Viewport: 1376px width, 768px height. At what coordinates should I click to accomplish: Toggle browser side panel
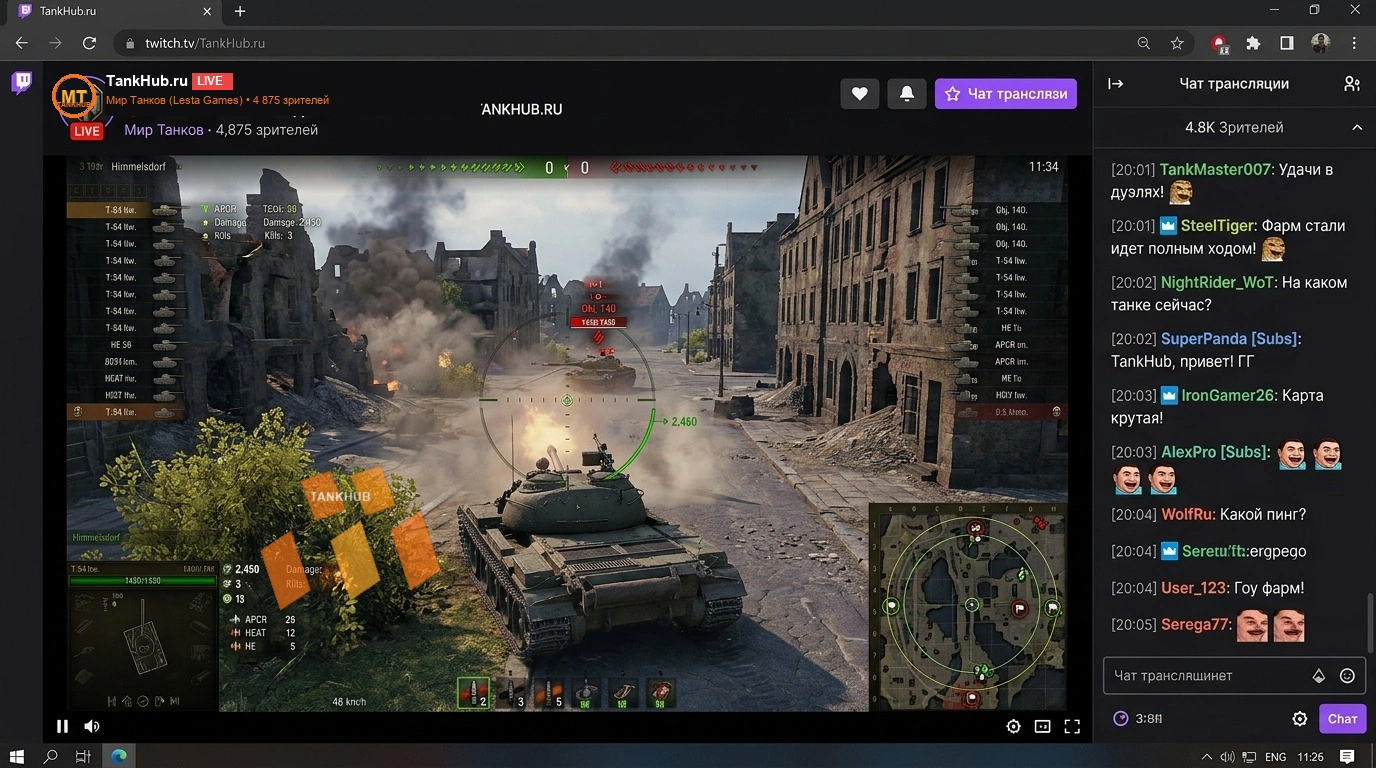click(x=1287, y=43)
